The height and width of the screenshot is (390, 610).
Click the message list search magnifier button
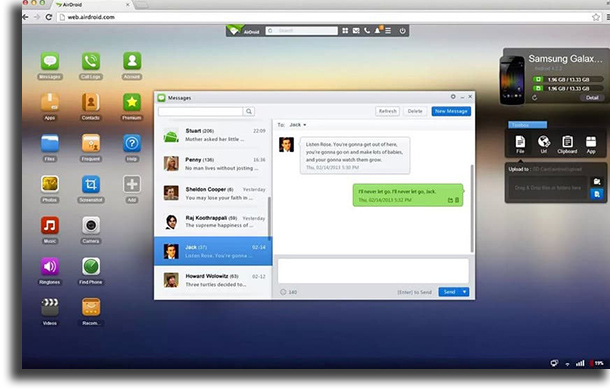pyautogui.click(x=249, y=112)
